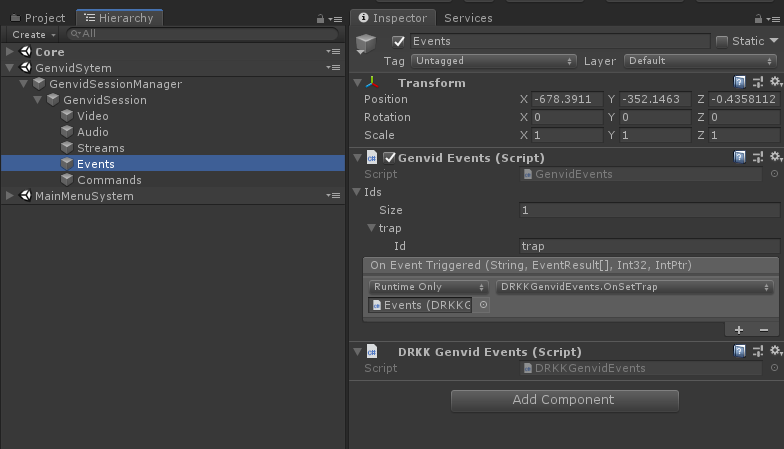Toggle the Hierarchy panel lock icon

pyautogui.click(x=320, y=19)
